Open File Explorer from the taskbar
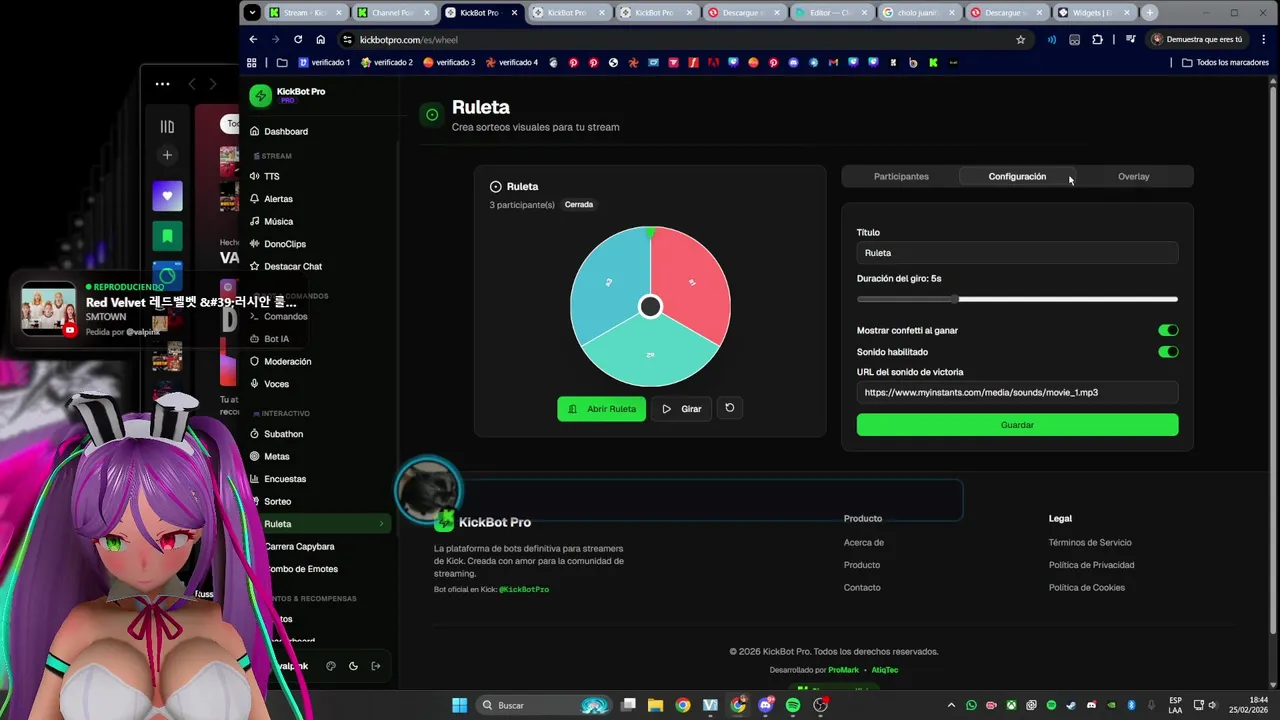This screenshot has height=720, width=1280. pos(655,705)
